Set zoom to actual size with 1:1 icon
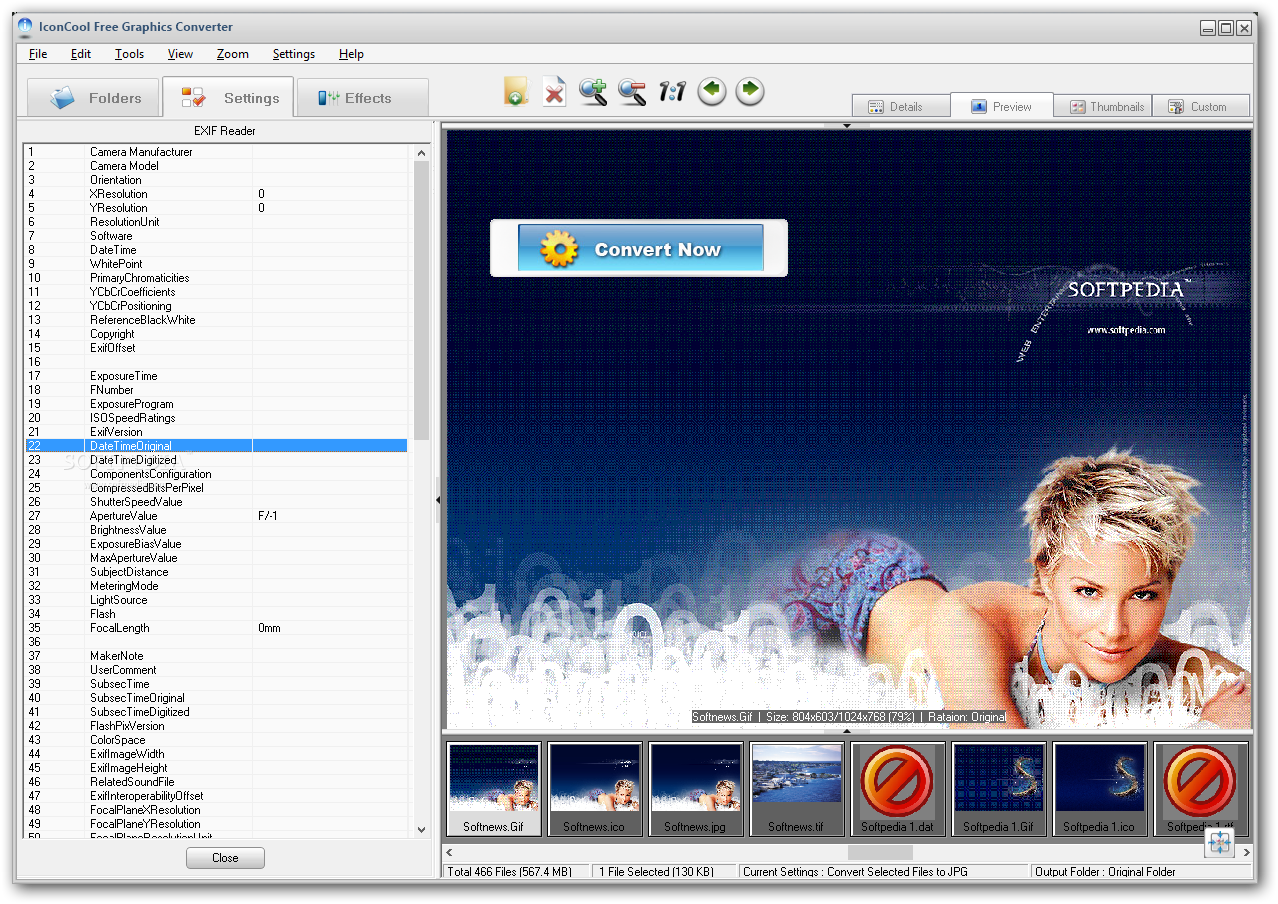 coord(672,92)
